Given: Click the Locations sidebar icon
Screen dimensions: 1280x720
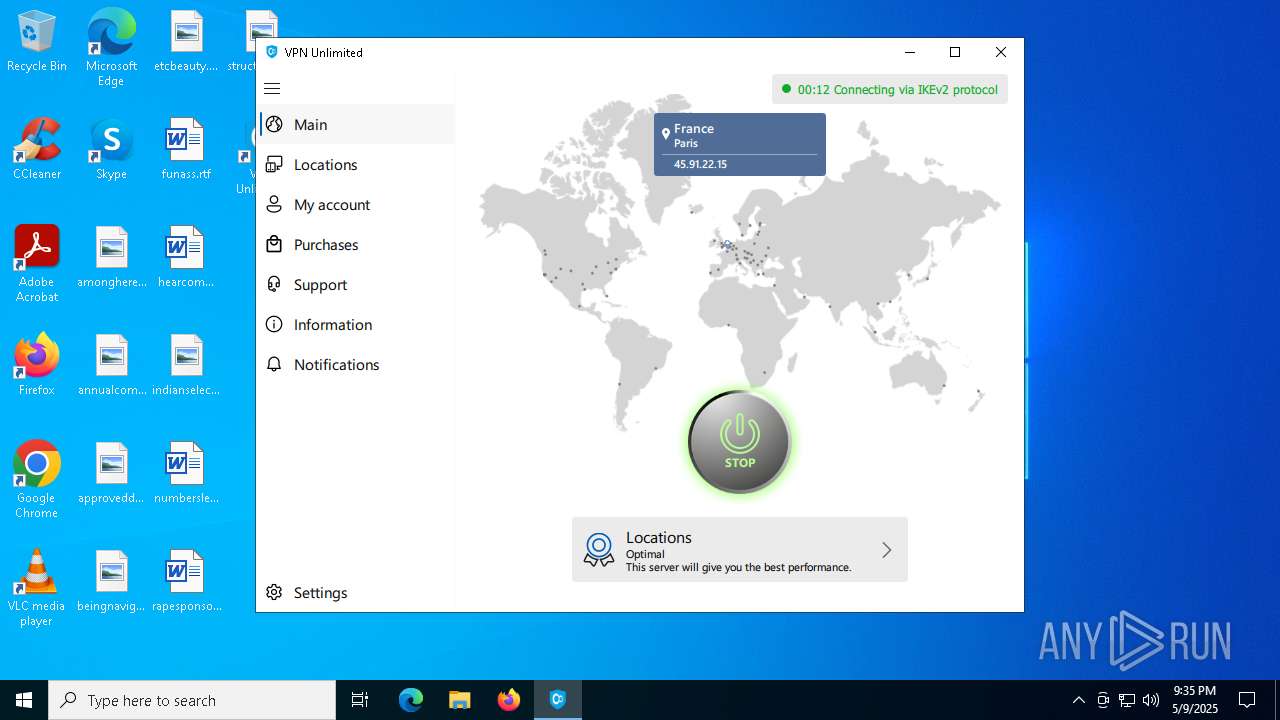Looking at the screenshot, I should tap(274, 164).
